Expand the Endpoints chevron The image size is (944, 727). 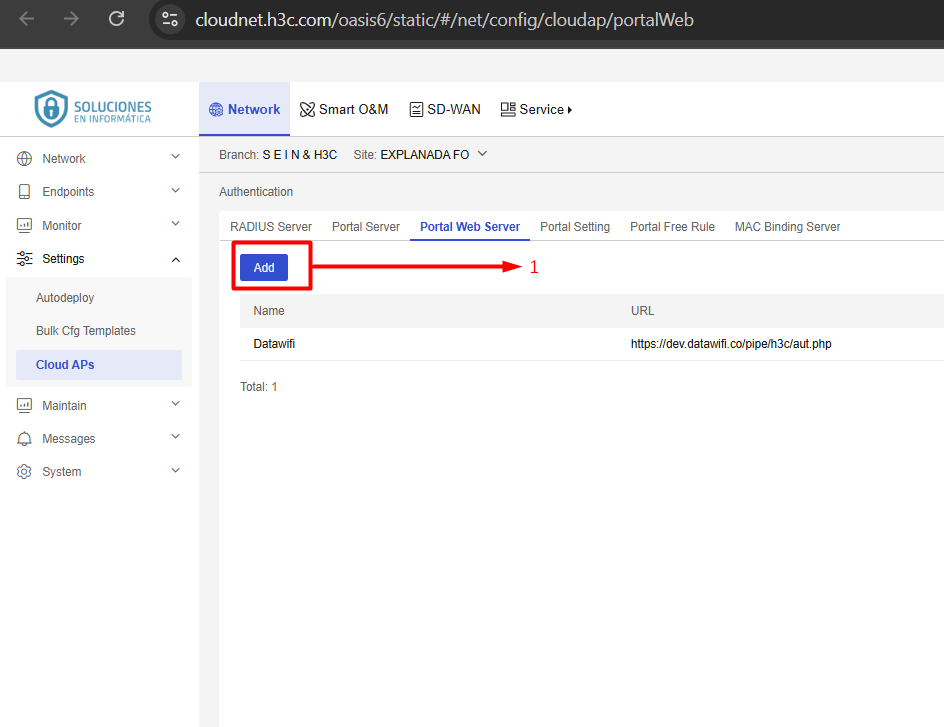(x=176, y=191)
